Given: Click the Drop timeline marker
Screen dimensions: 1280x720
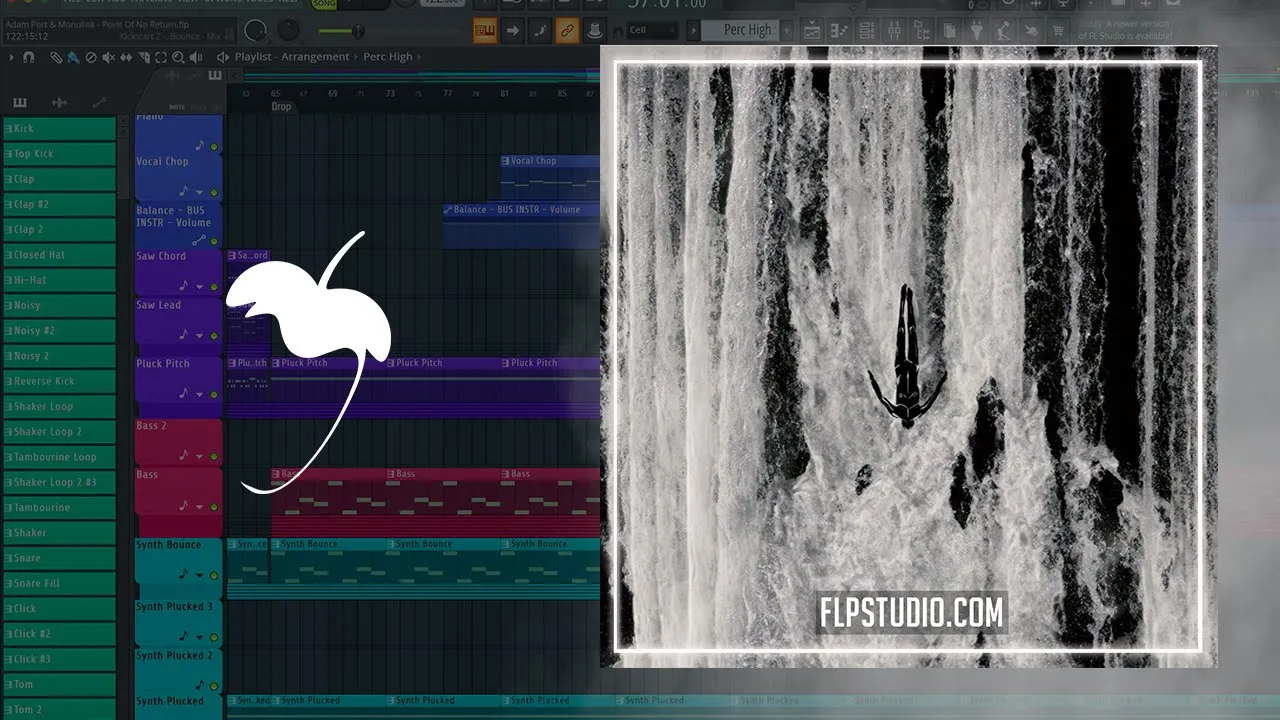Looking at the screenshot, I should 281,107.
